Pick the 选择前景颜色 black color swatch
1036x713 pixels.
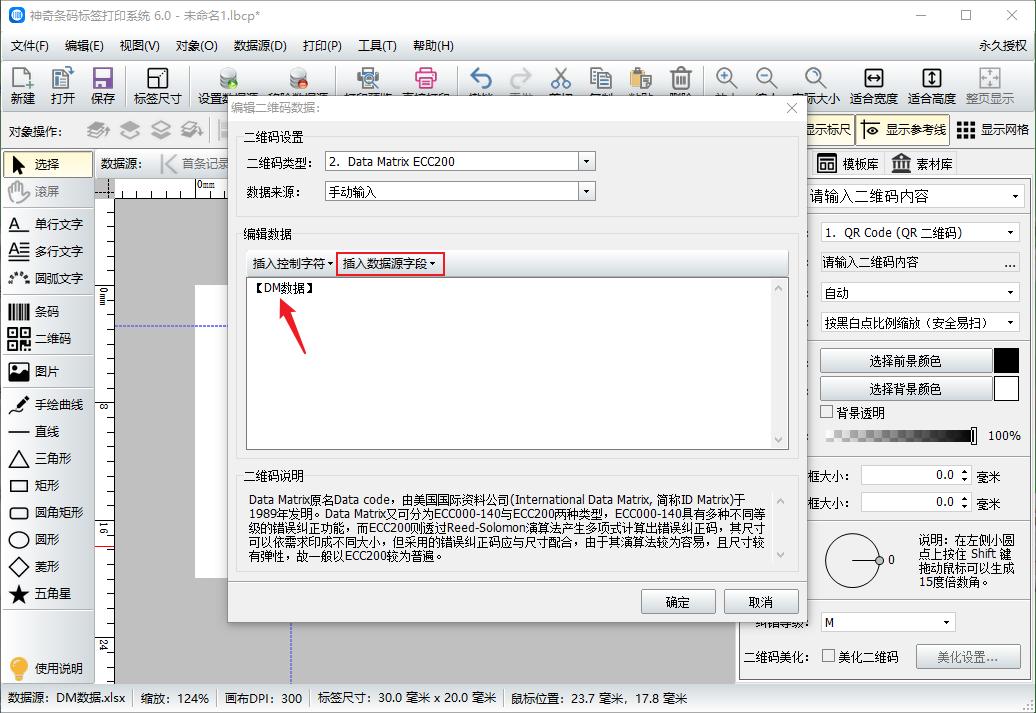1005,360
